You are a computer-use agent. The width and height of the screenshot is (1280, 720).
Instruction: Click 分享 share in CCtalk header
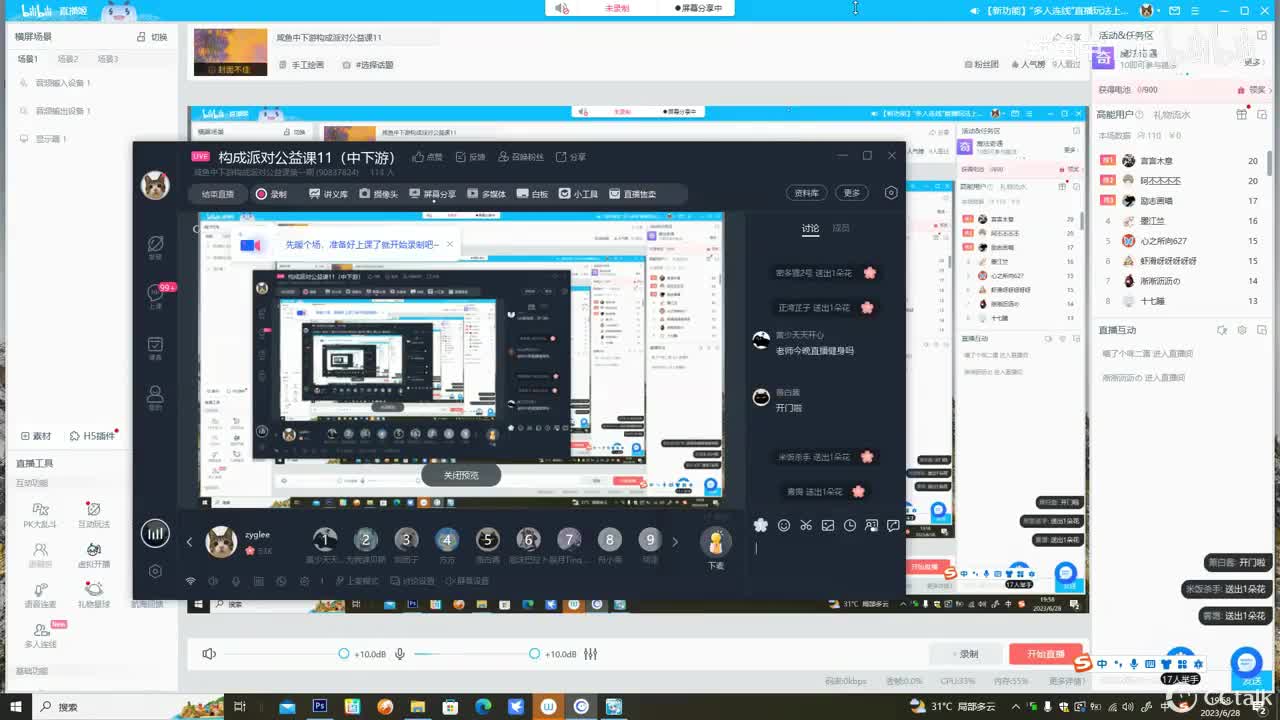(x=571, y=157)
